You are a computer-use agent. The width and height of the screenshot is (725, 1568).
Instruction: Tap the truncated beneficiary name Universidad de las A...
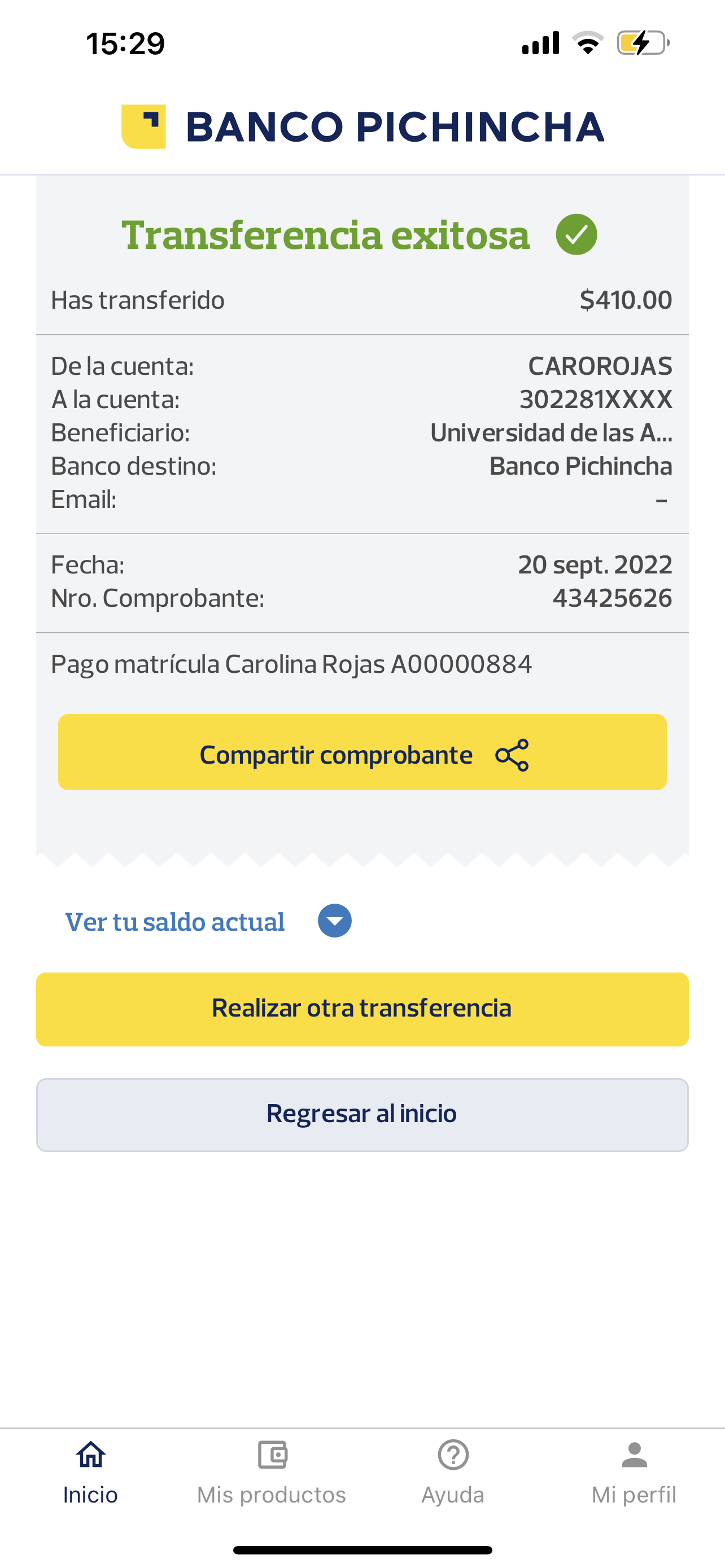(x=551, y=433)
